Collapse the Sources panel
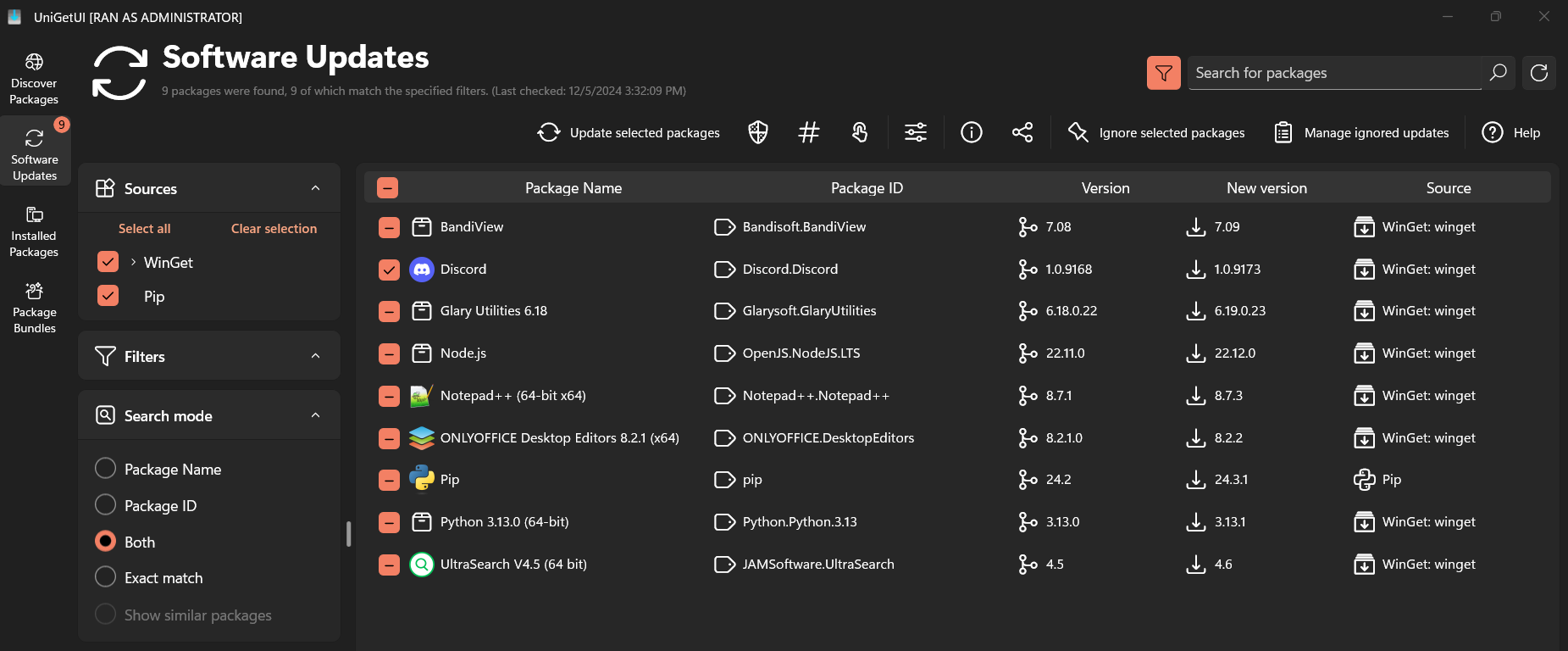 (315, 188)
